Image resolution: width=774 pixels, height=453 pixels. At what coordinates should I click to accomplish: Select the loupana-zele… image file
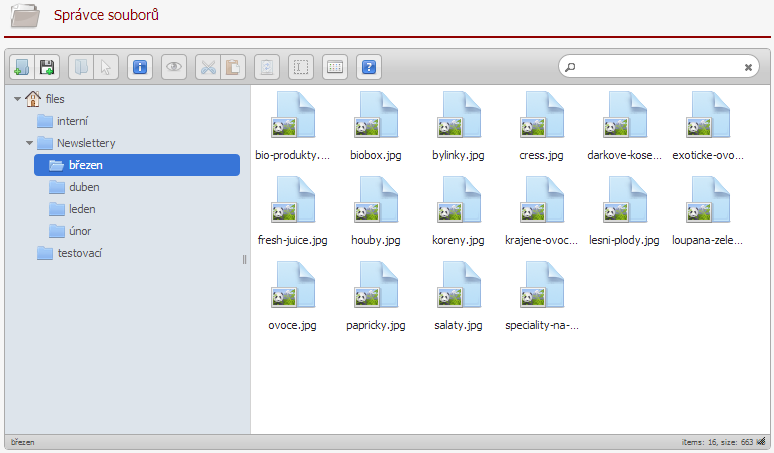point(707,211)
